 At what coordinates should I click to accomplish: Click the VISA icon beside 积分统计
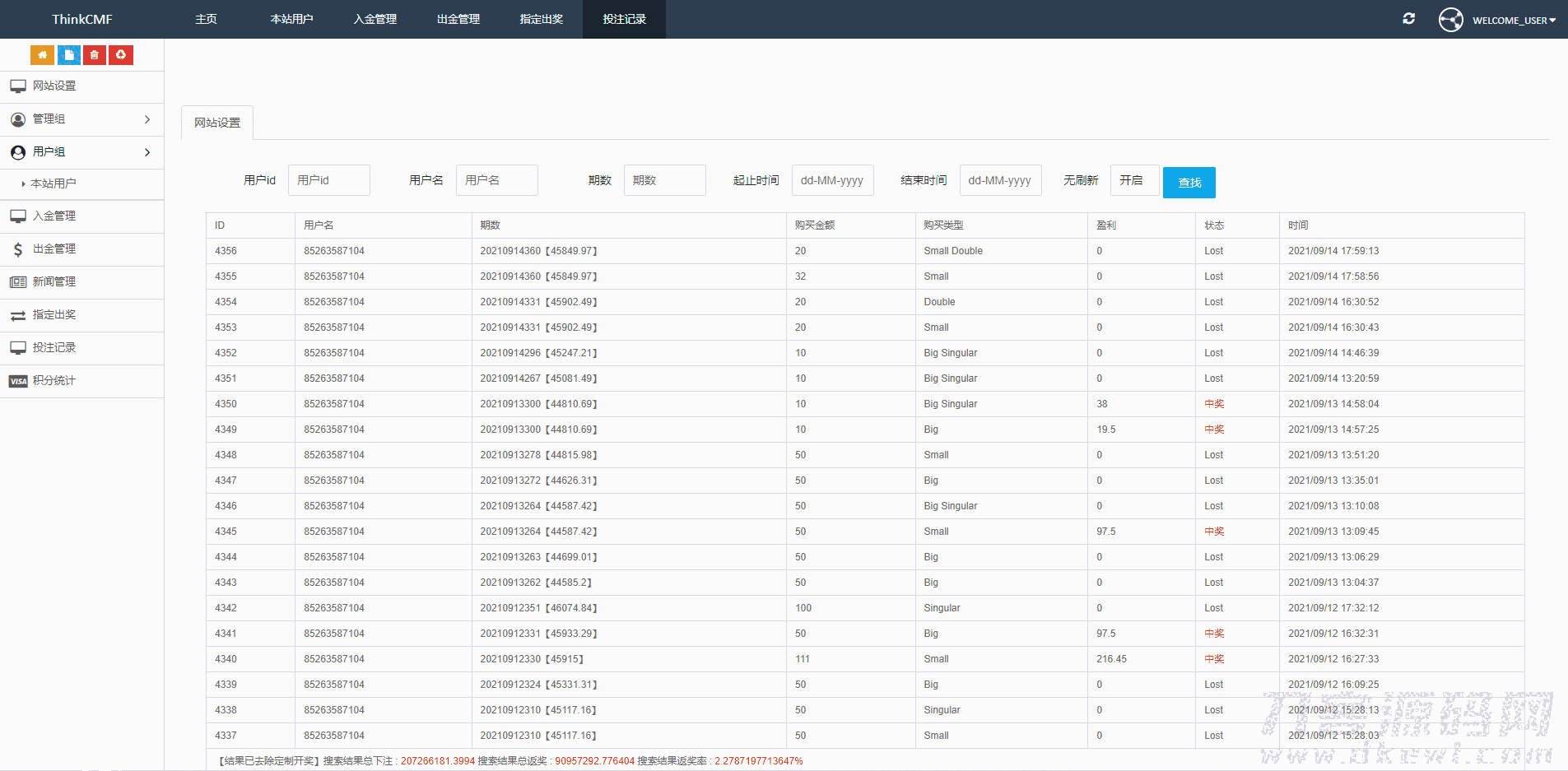click(18, 381)
